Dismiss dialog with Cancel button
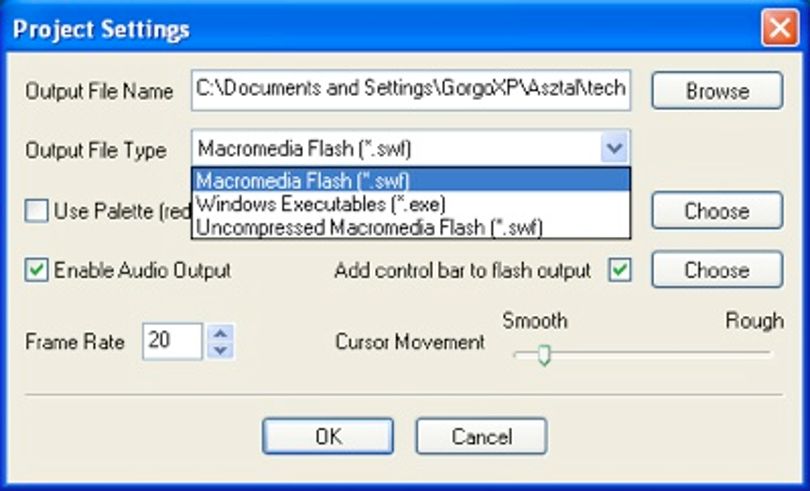This screenshot has width=810, height=491. 481,437
